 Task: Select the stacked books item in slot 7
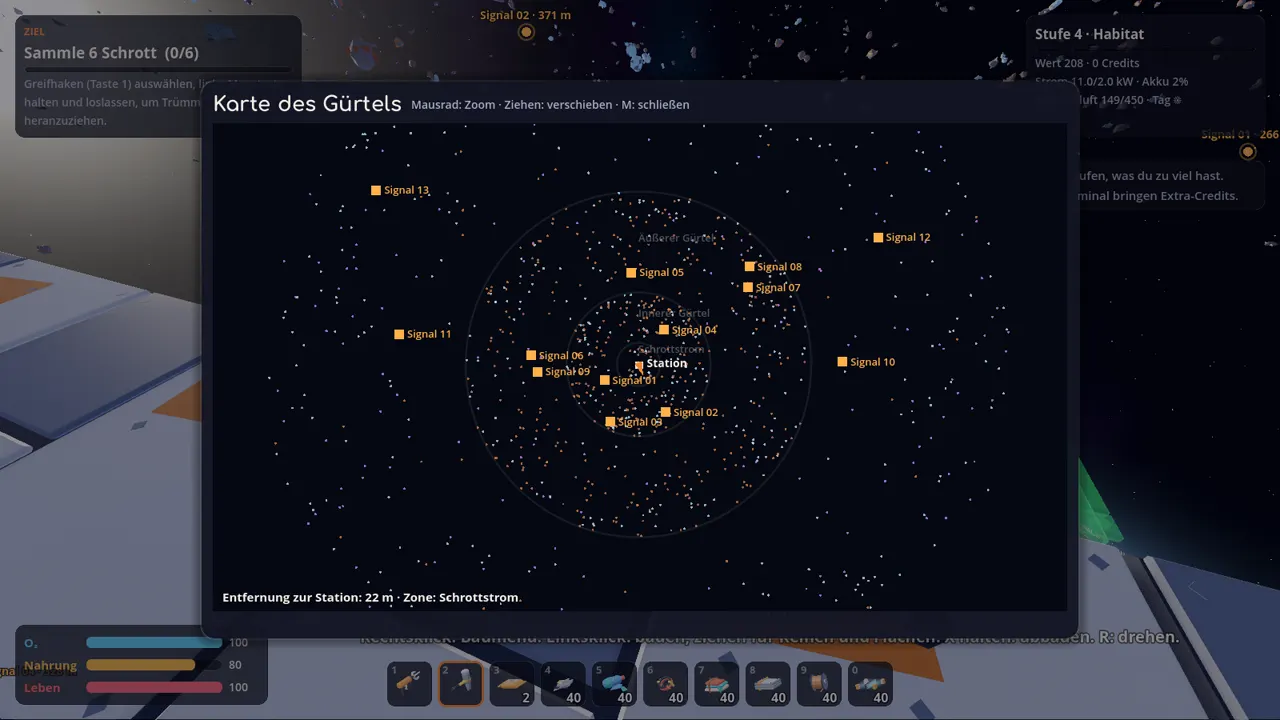(x=717, y=684)
